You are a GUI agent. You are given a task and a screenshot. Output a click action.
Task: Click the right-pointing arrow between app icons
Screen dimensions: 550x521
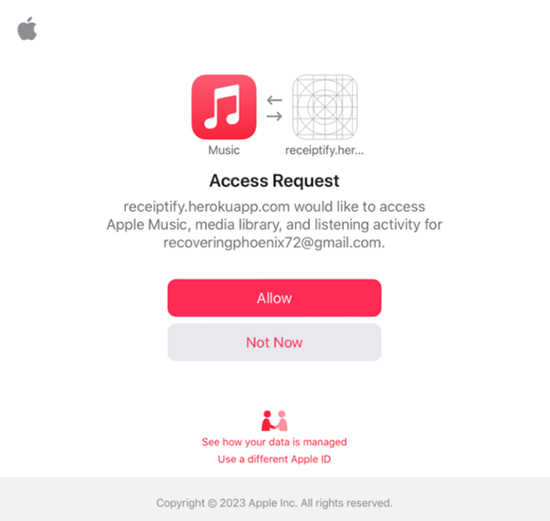(274, 116)
